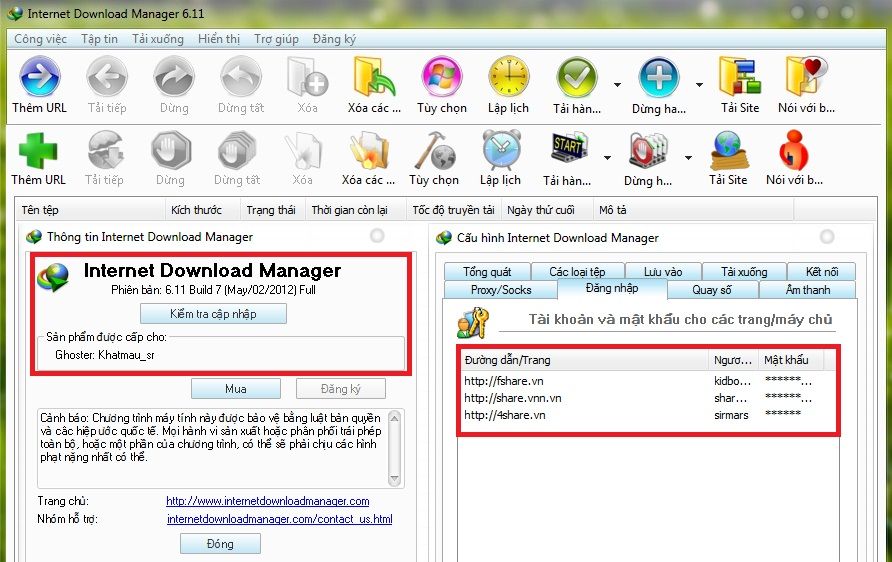Open the contact_us.html support link
Image resolution: width=892 pixels, height=562 pixels.
click(x=279, y=519)
